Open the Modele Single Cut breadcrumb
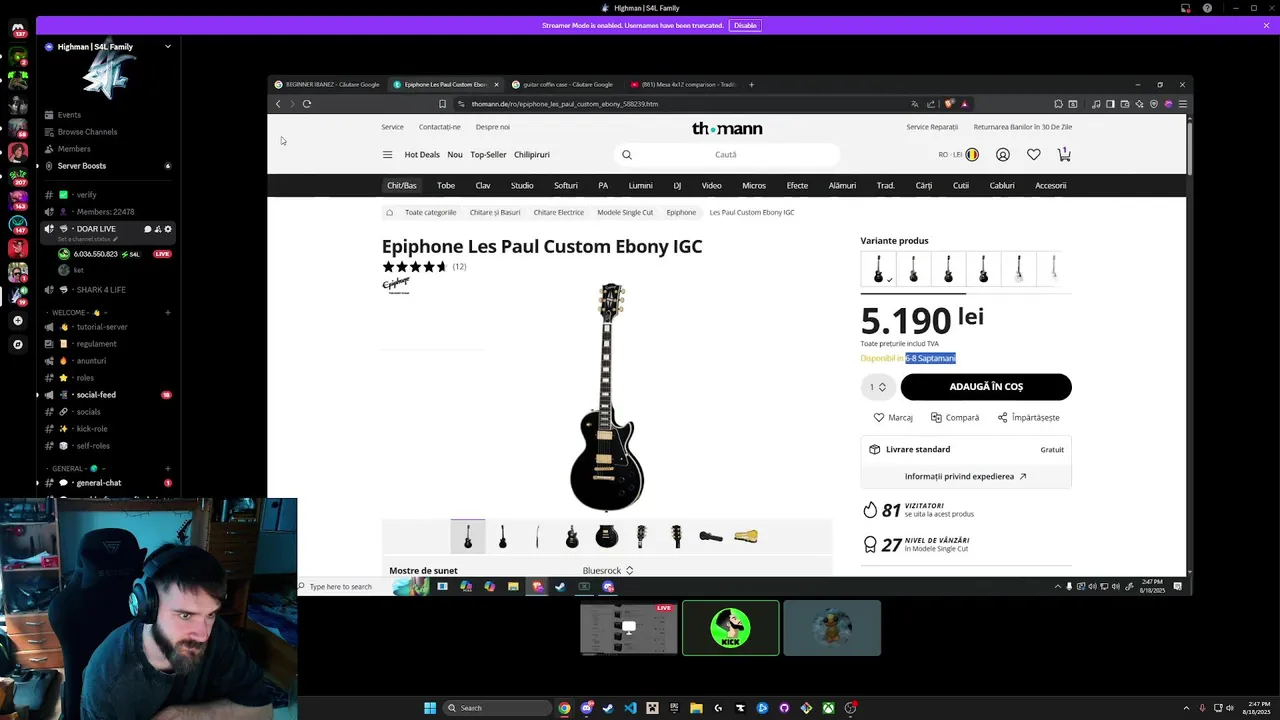The height and width of the screenshot is (720, 1280). [x=625, y=212]
